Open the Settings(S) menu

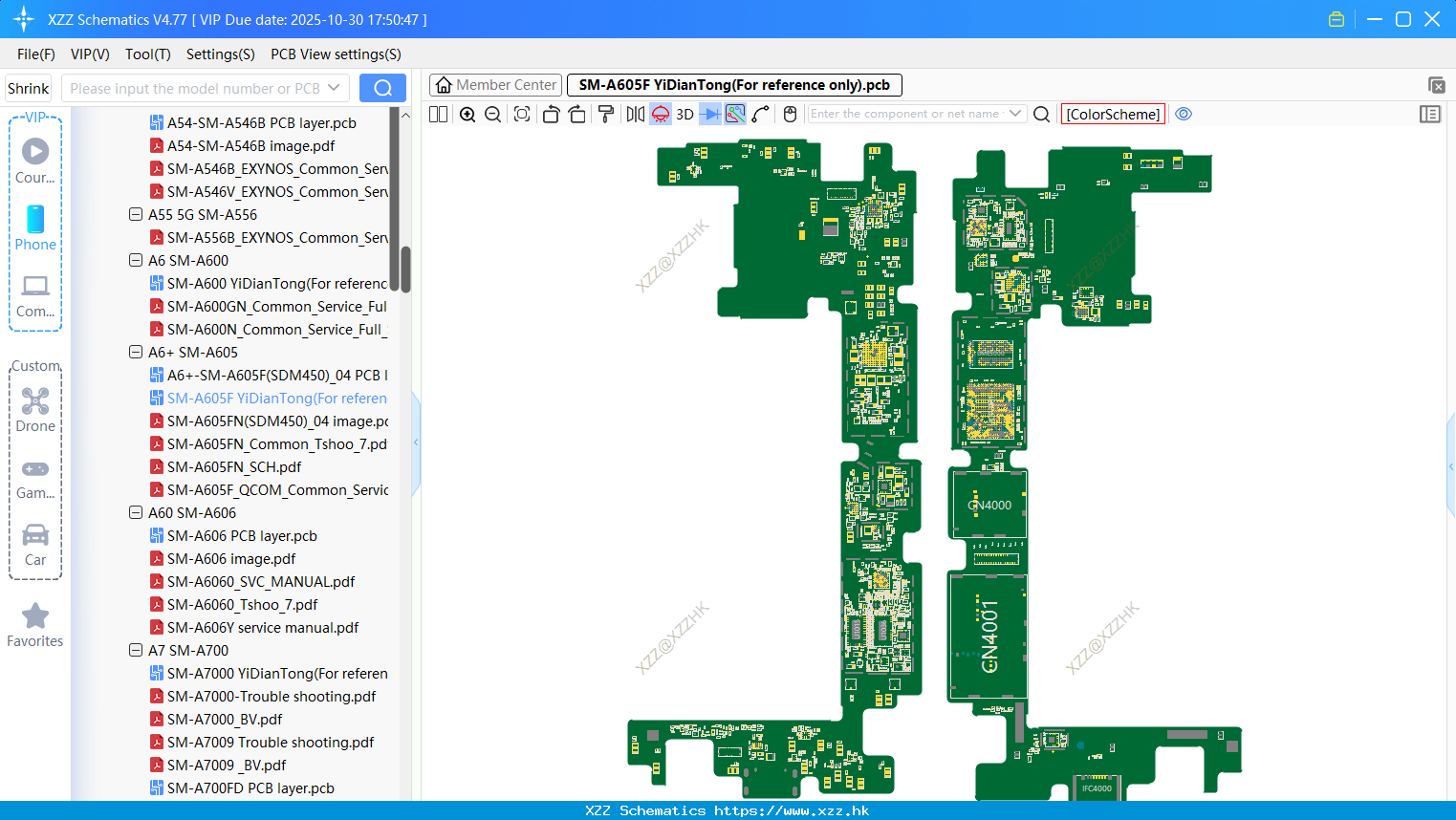[x=221, y=54]
